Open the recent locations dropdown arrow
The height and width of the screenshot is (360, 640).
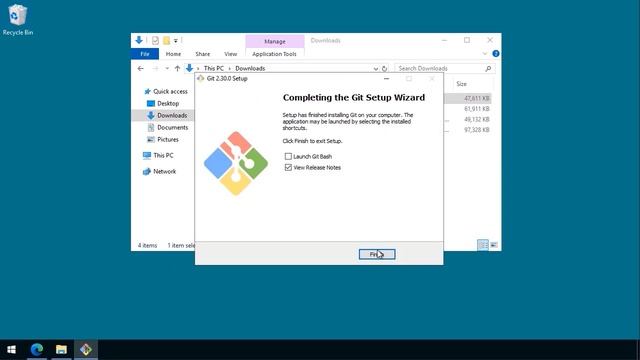(x=167, y=69)
